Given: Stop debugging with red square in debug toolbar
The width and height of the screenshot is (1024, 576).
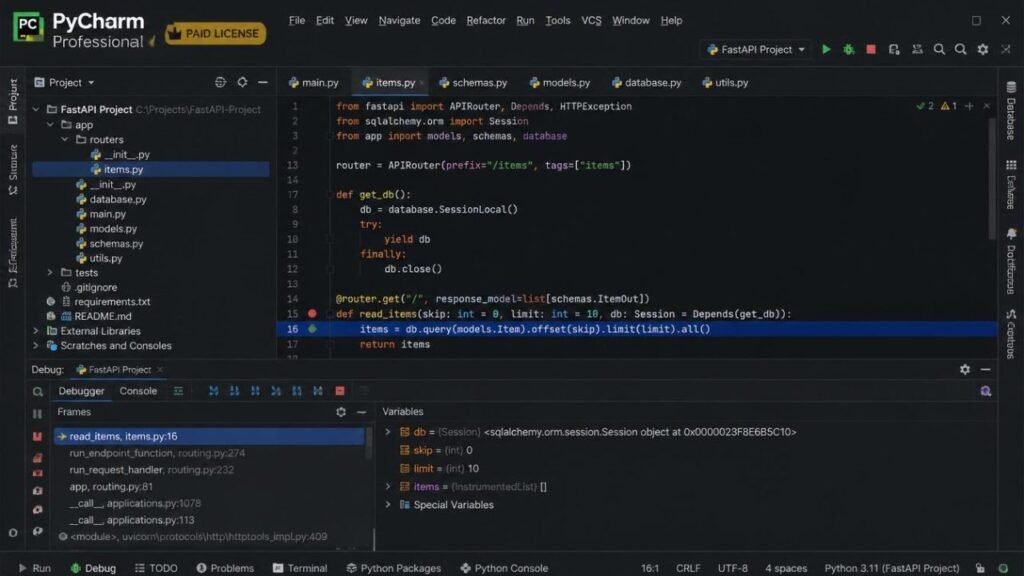Looking at the screenshot, I should coord(340,391).
